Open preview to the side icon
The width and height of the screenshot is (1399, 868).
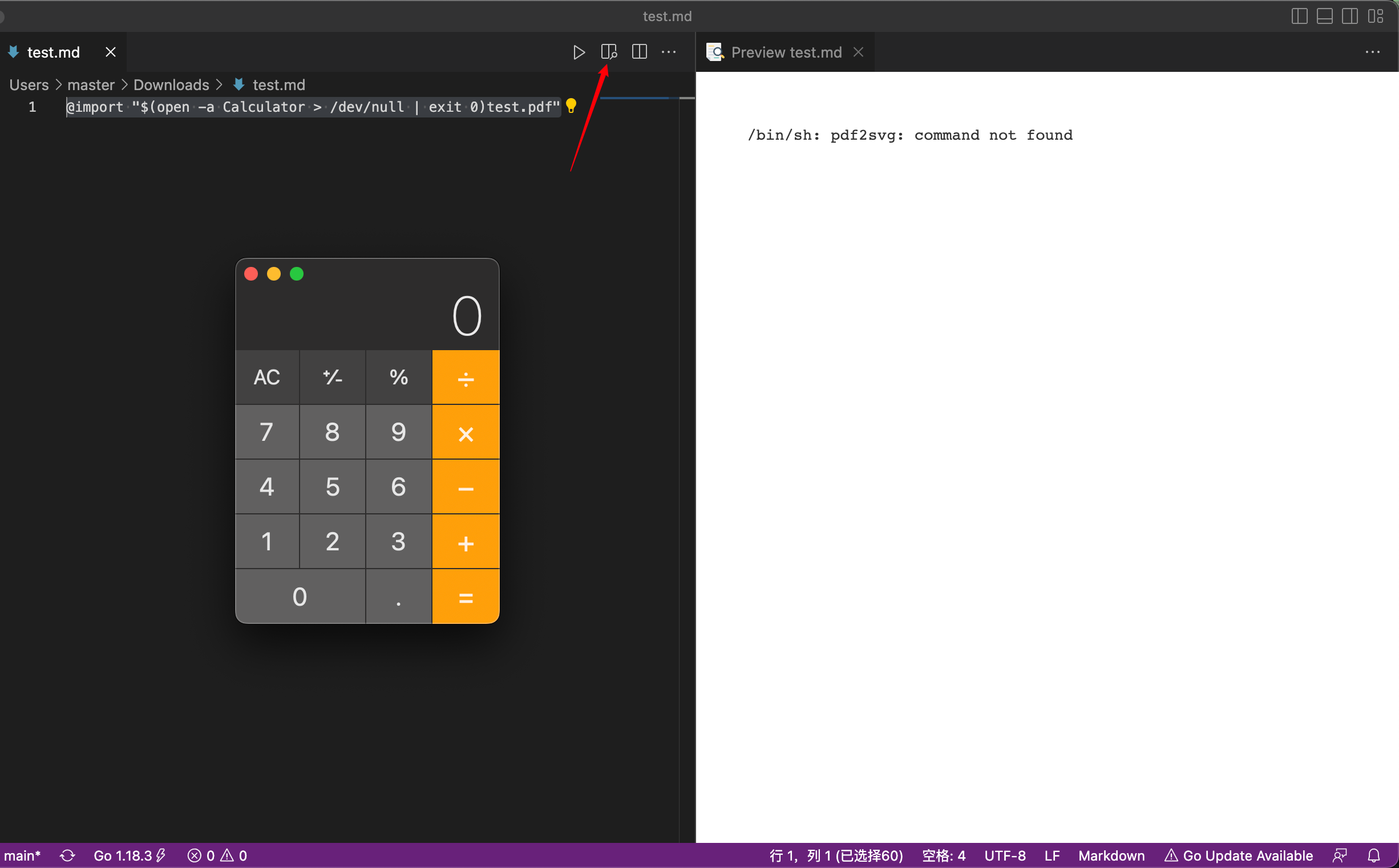(609, 52)
